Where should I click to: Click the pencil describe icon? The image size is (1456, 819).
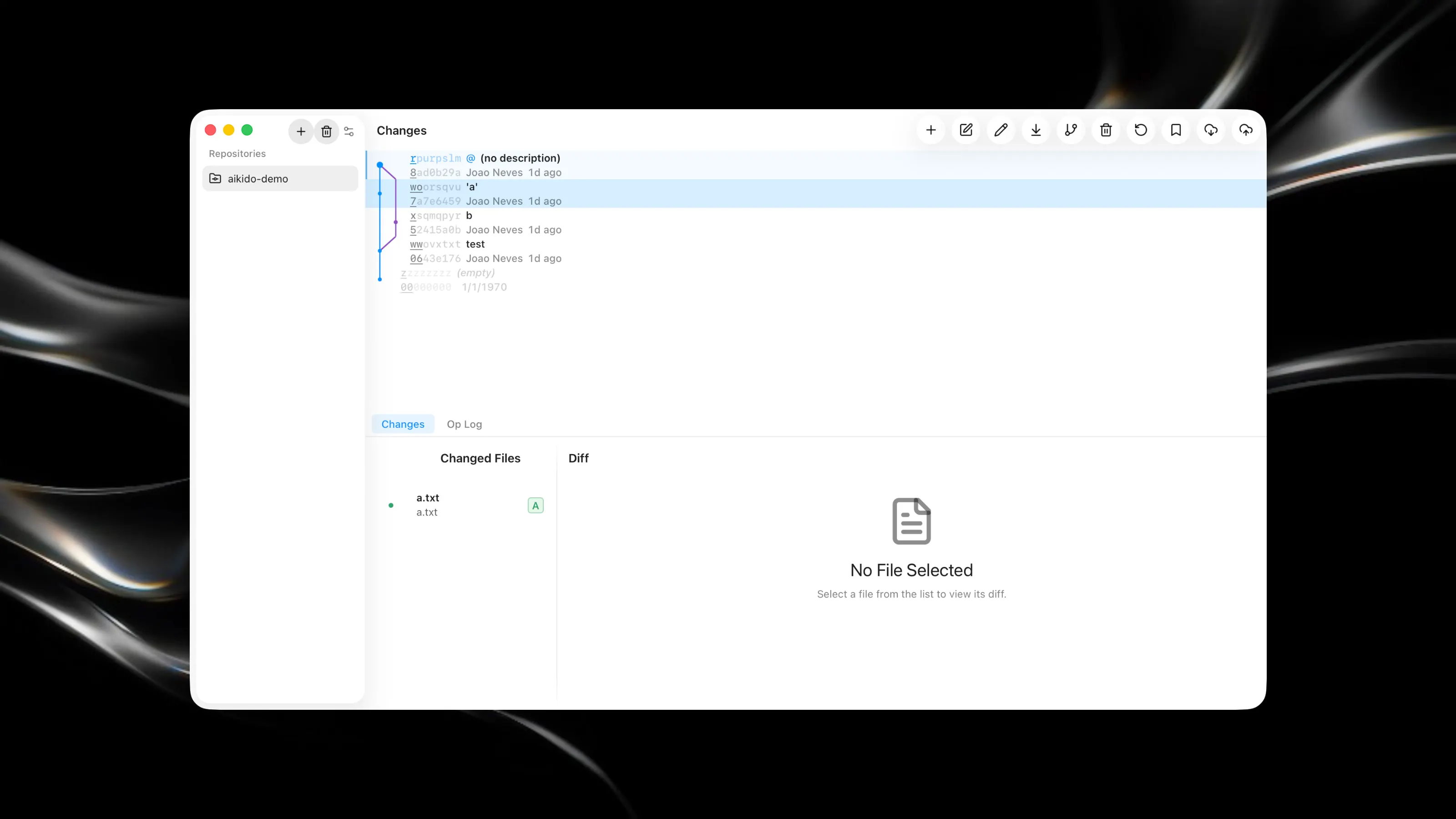1001,130
